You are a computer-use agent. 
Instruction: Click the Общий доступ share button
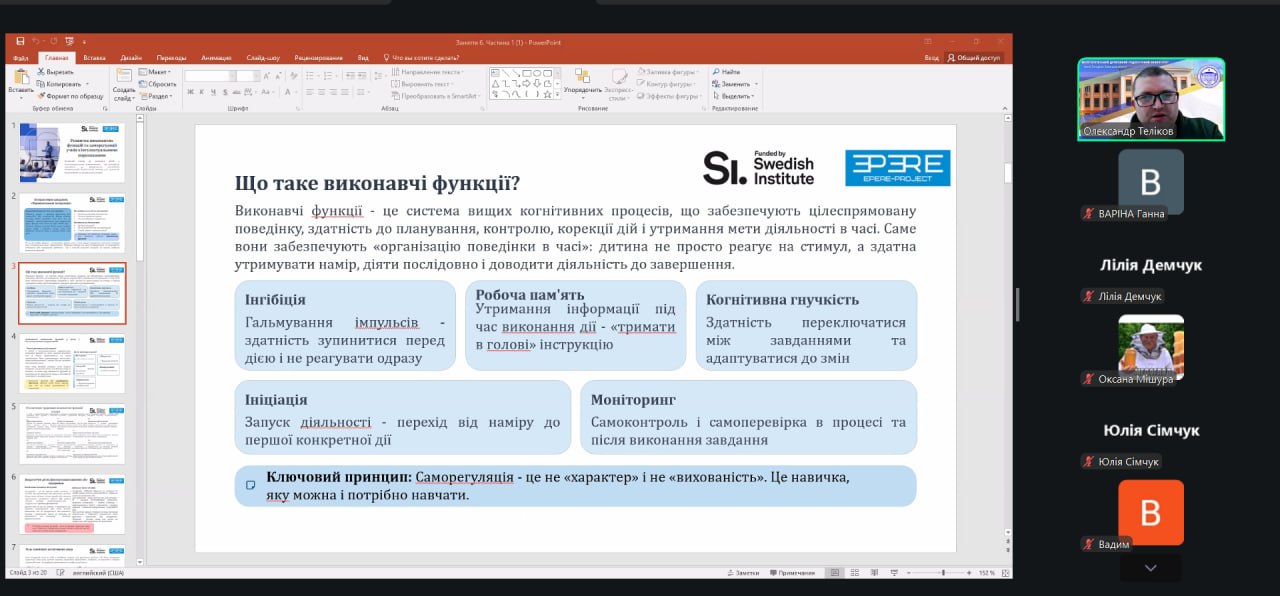click(974, 58)
